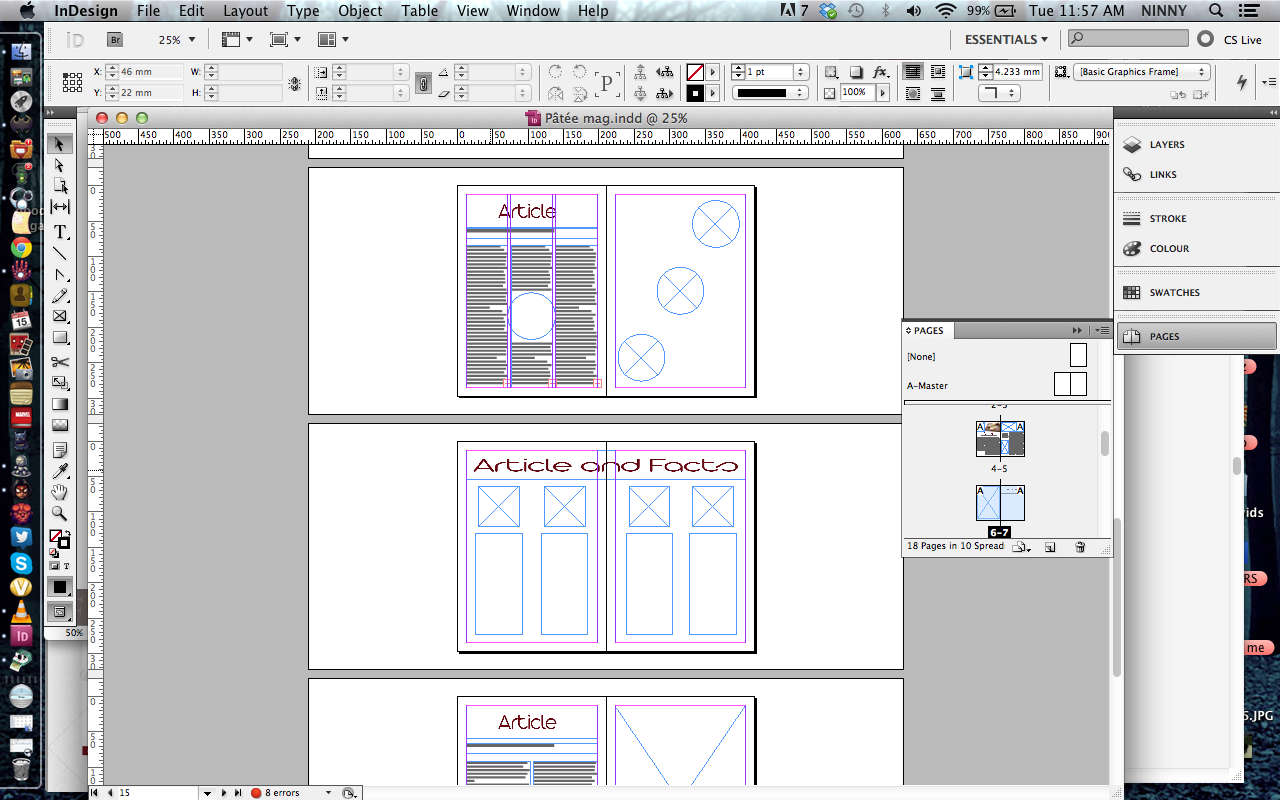Toggle the view mode button in toolbox
Screen dimensions: 1280x800
(x=60, y=611)
